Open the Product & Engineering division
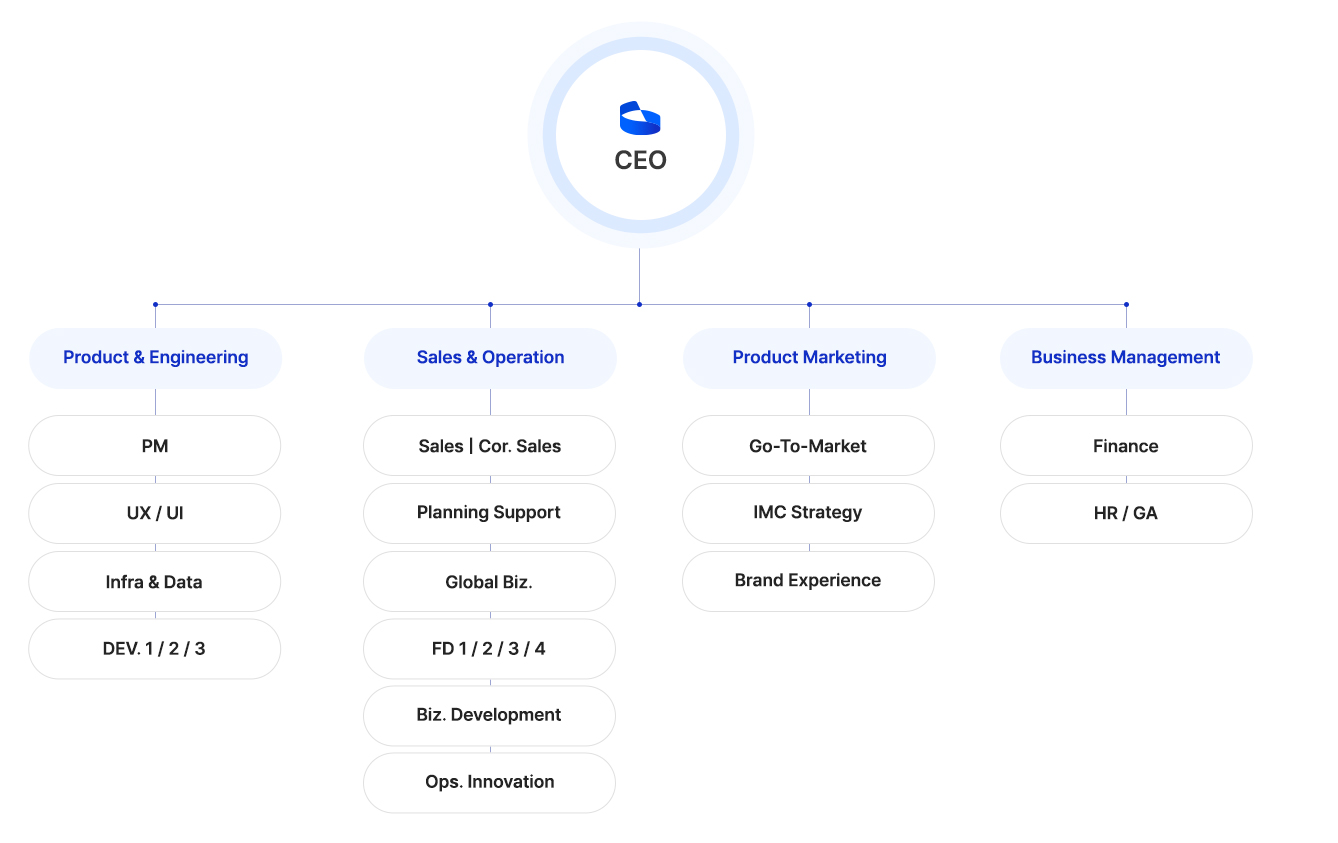The height and width of the screenshot is (843, 1338). pyautogui.click(x=155, y=358)
